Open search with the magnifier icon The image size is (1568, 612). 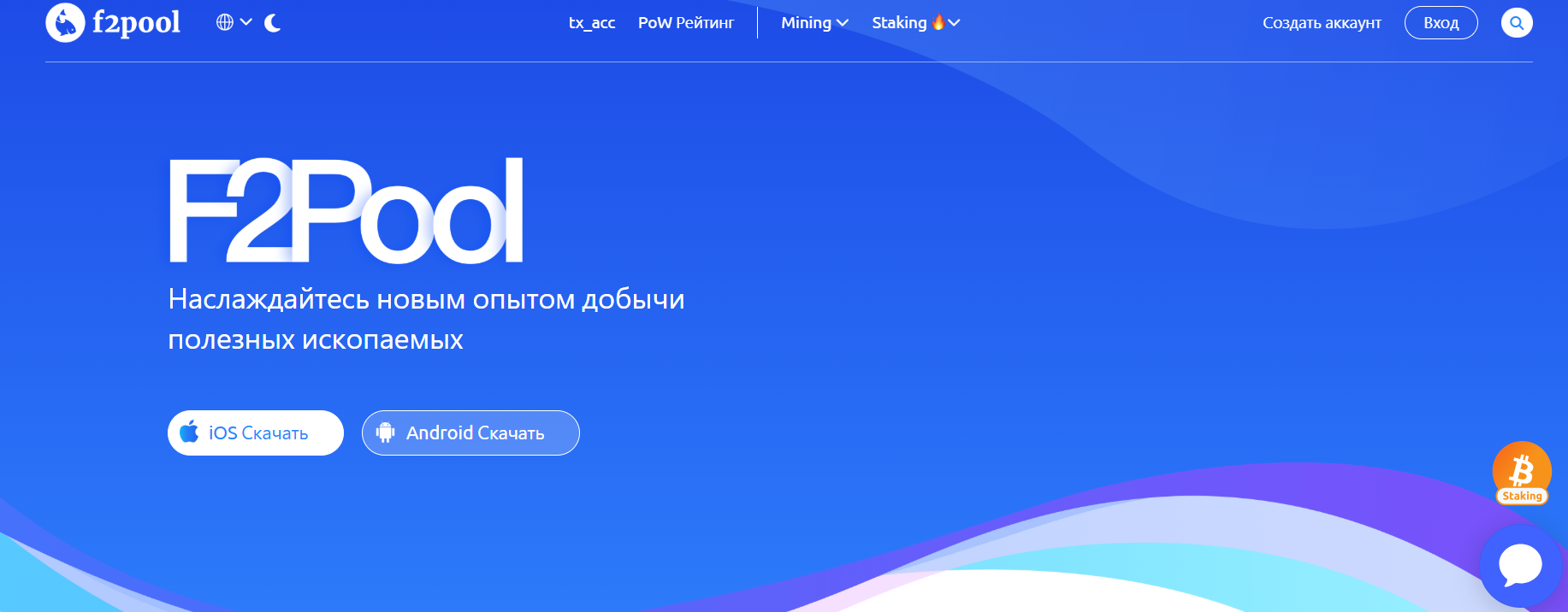pos(1517,23)
